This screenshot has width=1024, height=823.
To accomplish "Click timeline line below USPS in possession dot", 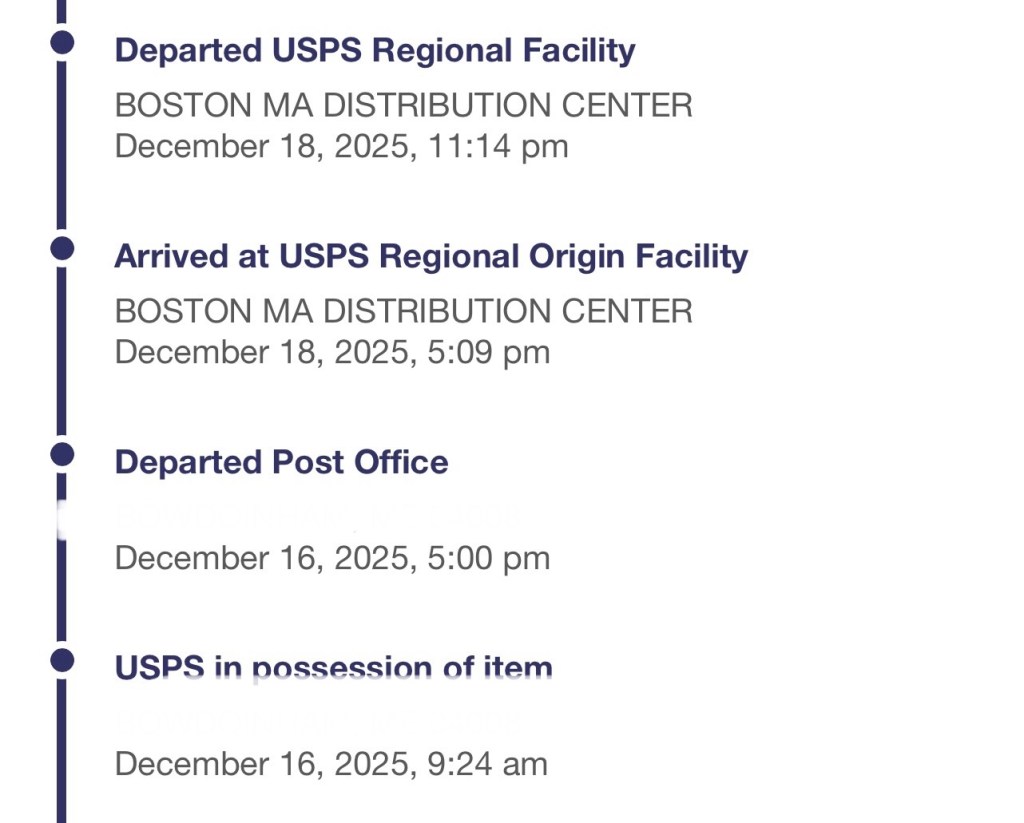I will point(62,750).
